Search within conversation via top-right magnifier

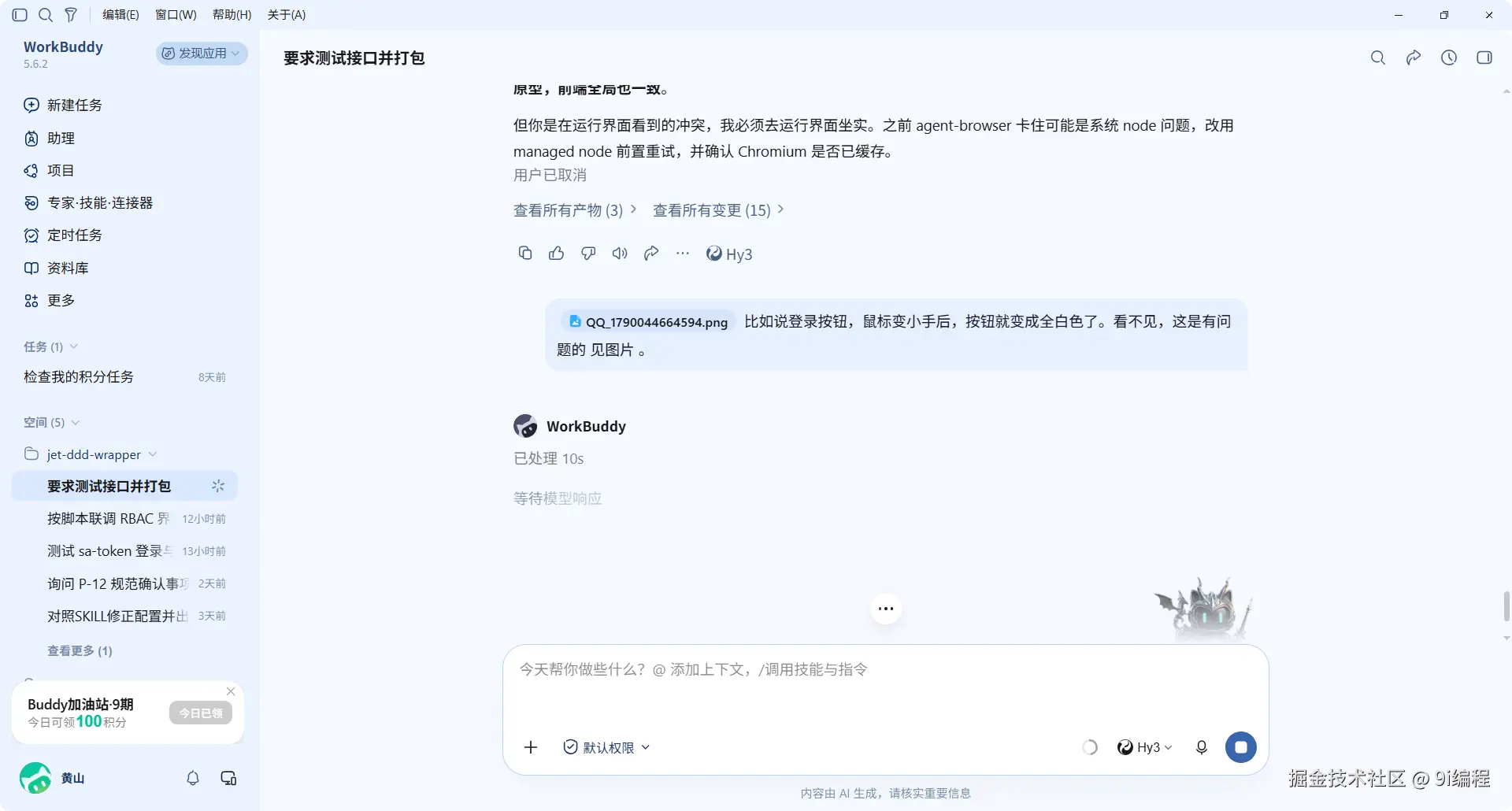pos(1378,57)
